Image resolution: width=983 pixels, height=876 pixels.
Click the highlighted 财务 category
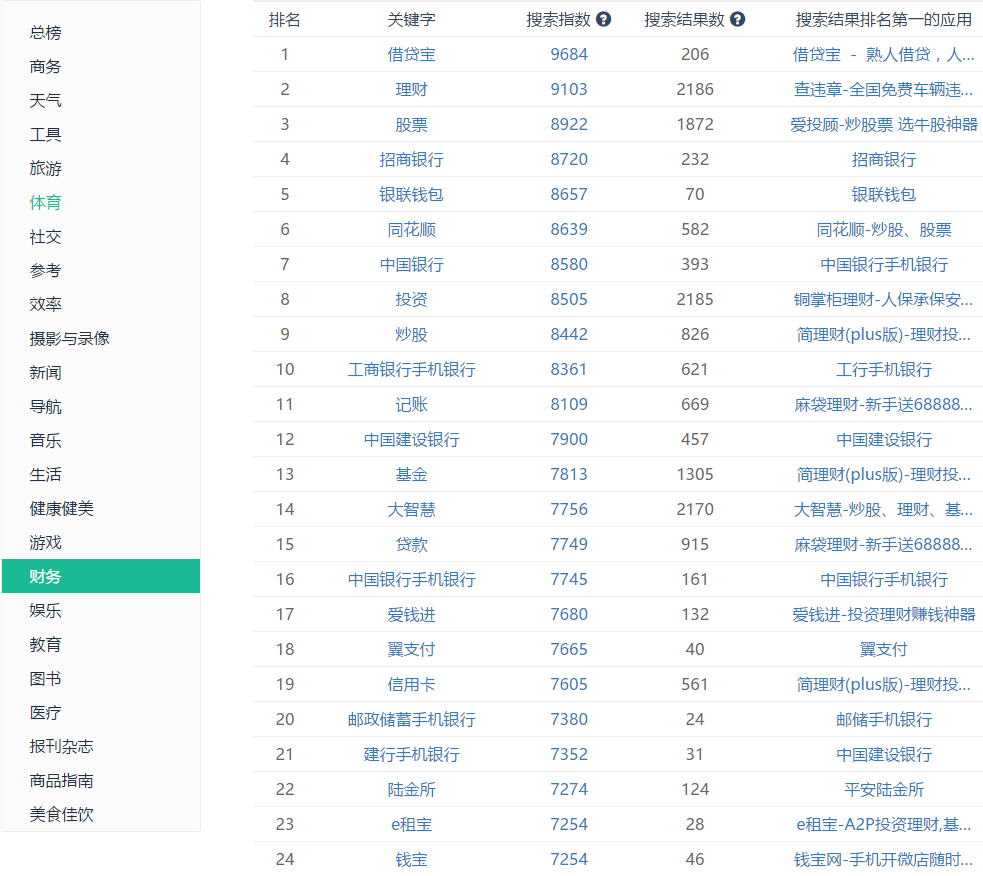pyautogui.click(x=101, y=576)
